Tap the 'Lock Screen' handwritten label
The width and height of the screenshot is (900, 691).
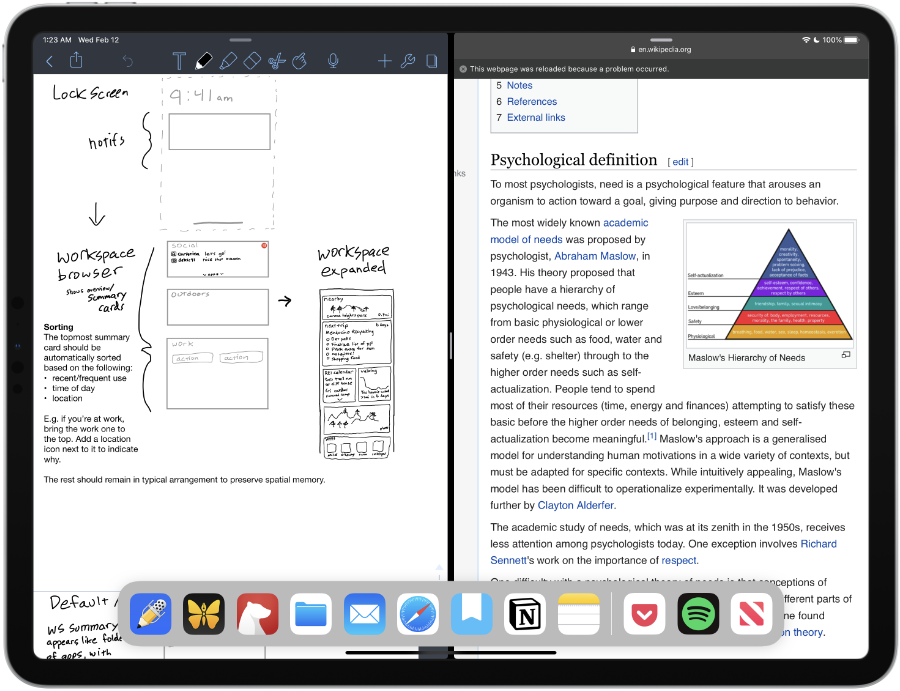(90, 92)
